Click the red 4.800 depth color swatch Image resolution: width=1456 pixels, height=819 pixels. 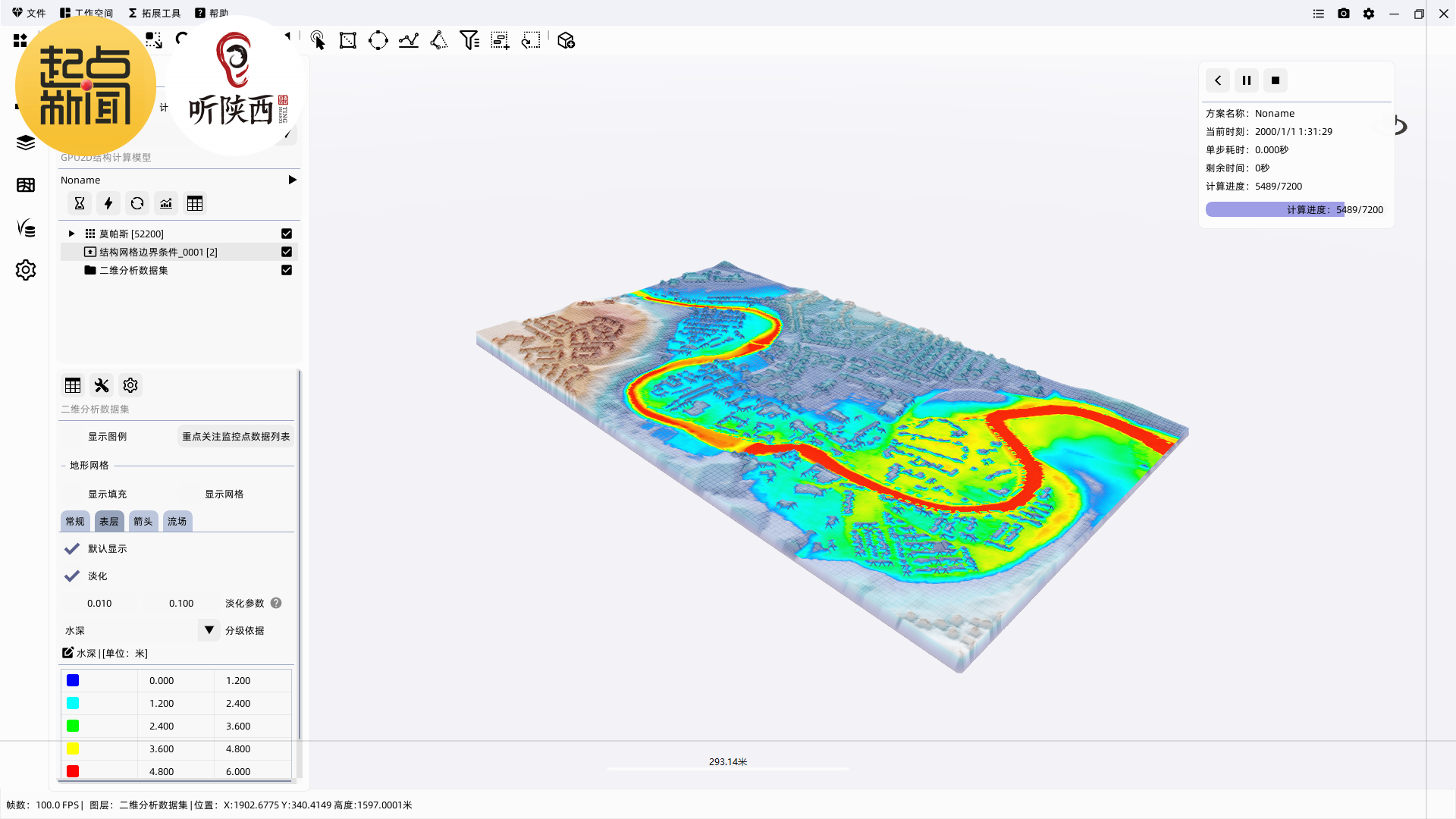[73, 771]
